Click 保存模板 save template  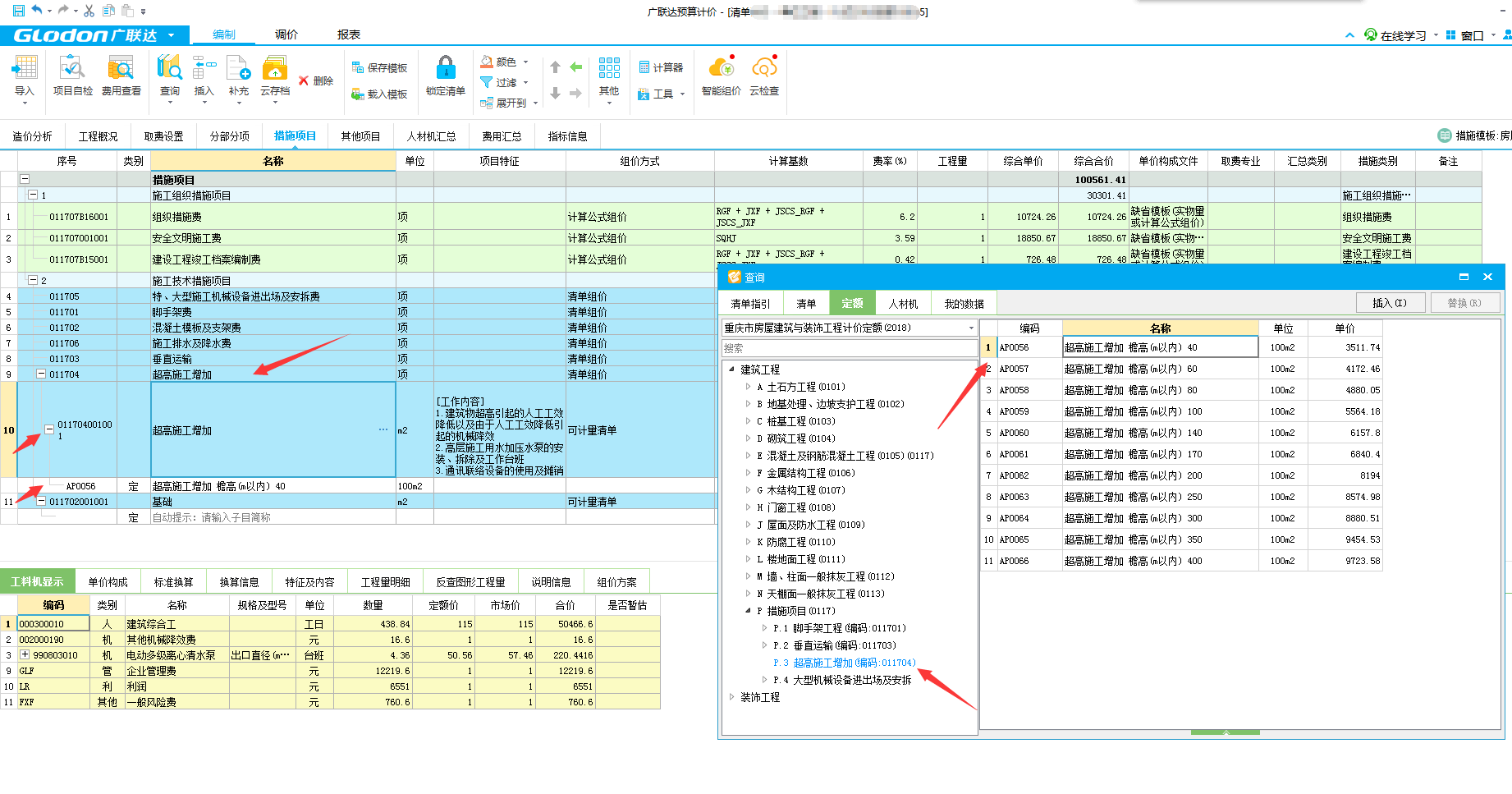[380, 68]
